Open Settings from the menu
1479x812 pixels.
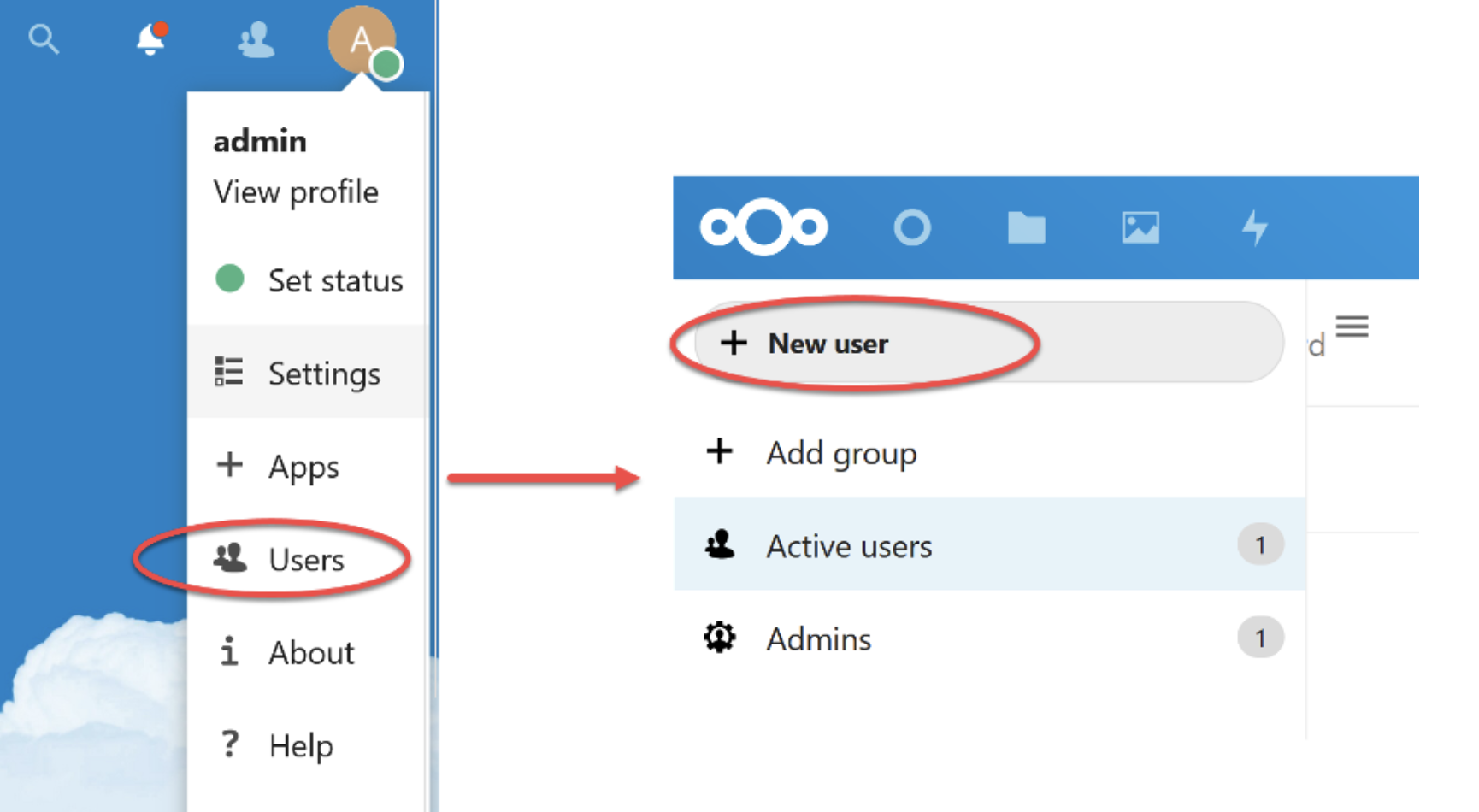[308, 373]
